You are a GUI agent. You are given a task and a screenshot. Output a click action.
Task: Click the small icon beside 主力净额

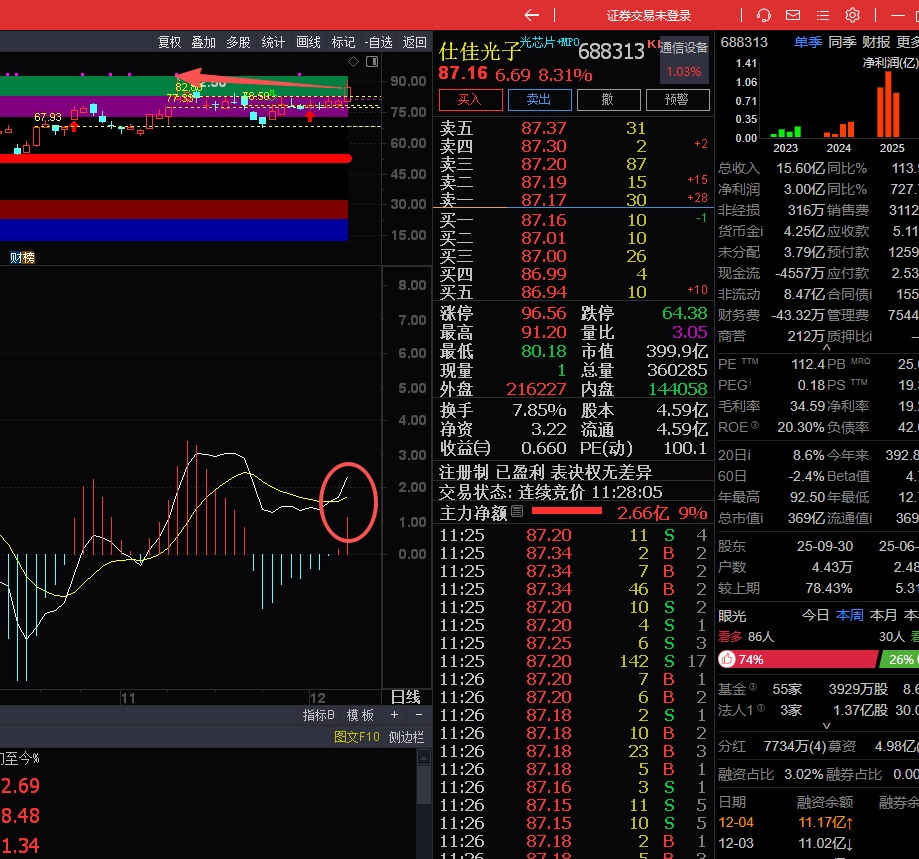pyautogui.click(x=517, y=512)
